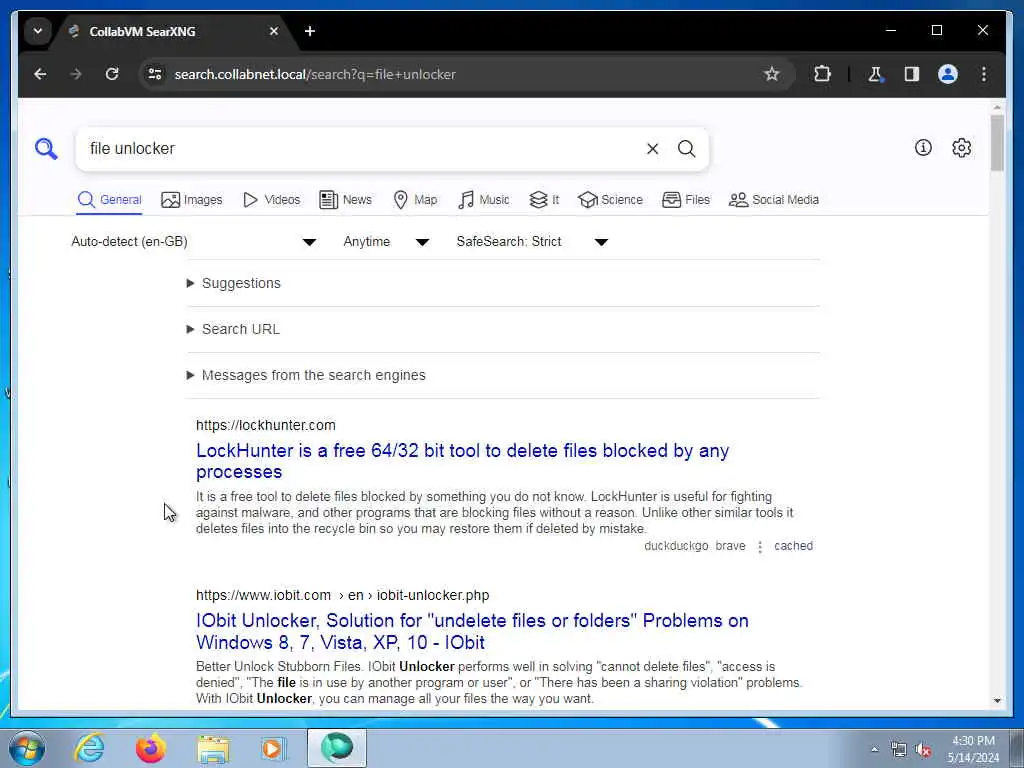Select the General search tab
The width and height of the screenshot is (1024, 768).
pyautogui.click(x=110, y=200)
